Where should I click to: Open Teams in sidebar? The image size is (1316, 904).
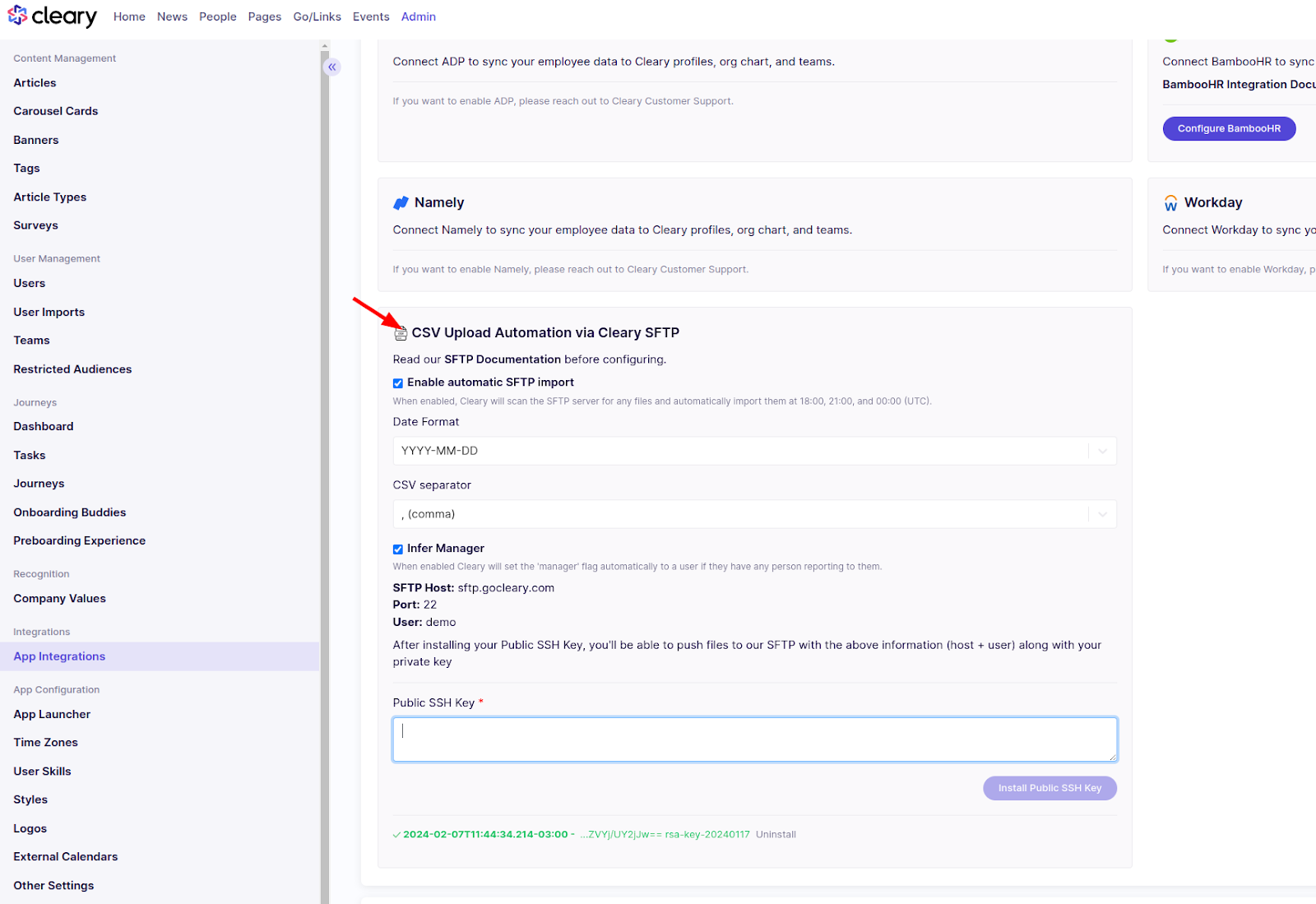point(31,341)
